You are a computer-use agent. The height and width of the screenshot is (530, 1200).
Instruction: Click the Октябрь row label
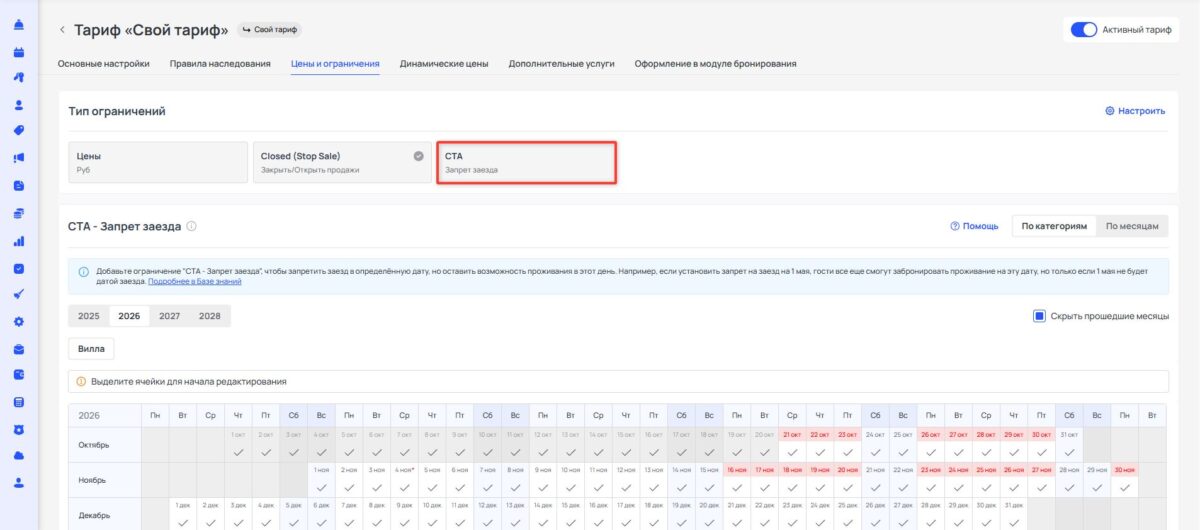(92, 446)
